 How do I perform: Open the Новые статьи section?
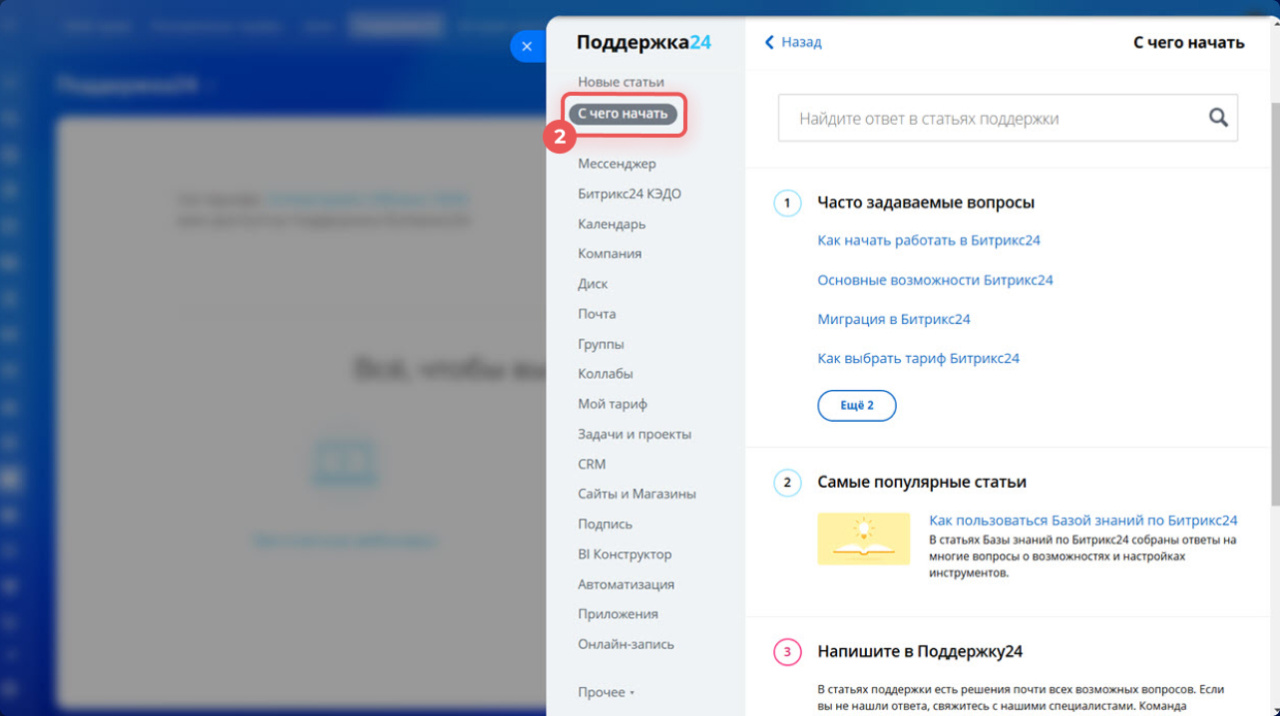[x=621, y=82]
